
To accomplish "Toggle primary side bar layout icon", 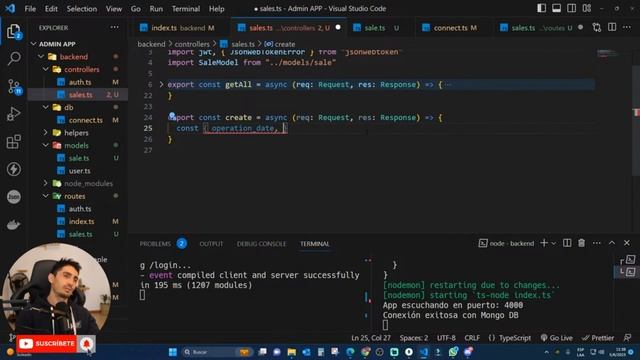I will point(541,8).
